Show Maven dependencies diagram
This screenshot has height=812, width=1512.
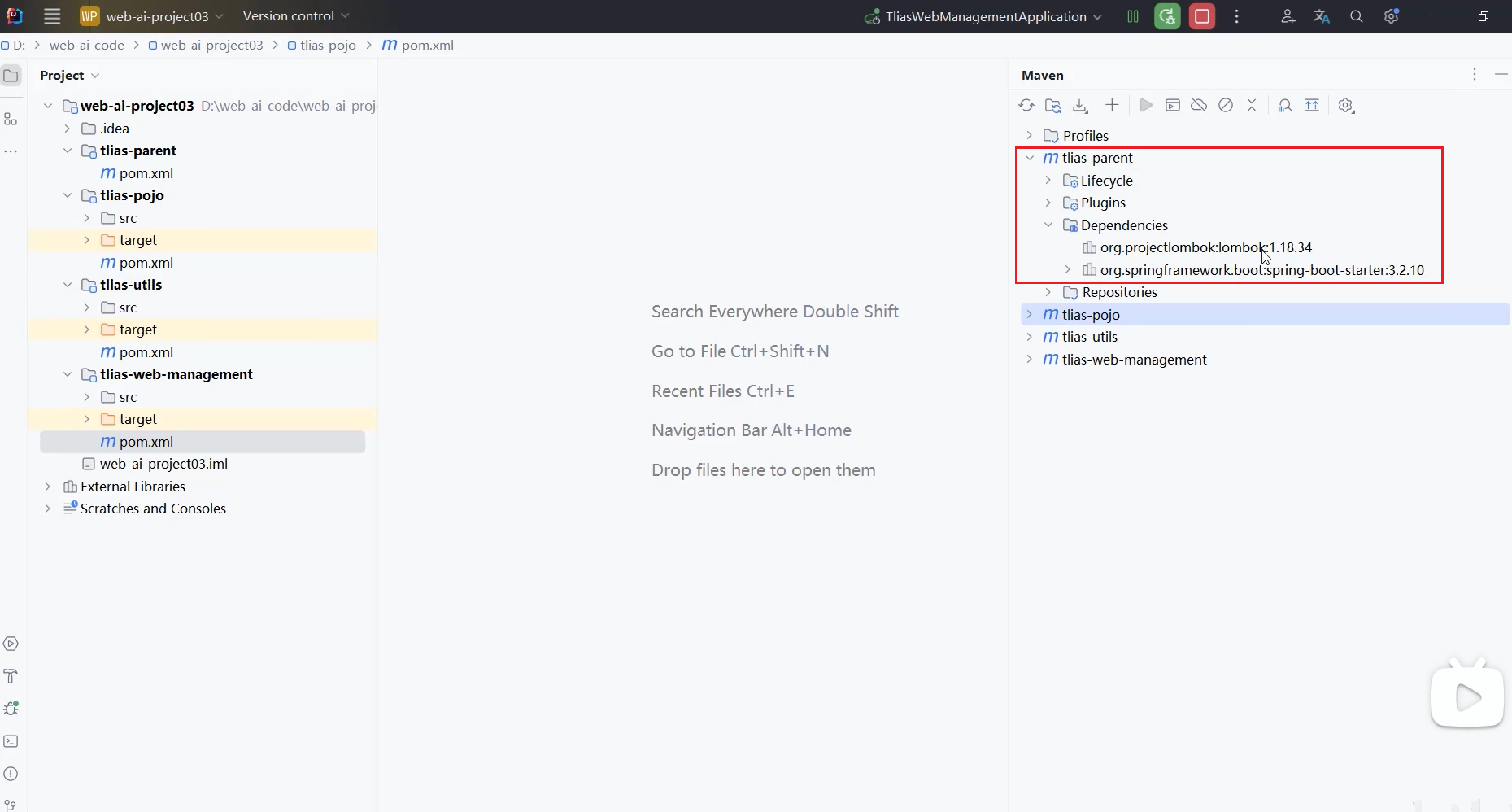[1285, 106]
